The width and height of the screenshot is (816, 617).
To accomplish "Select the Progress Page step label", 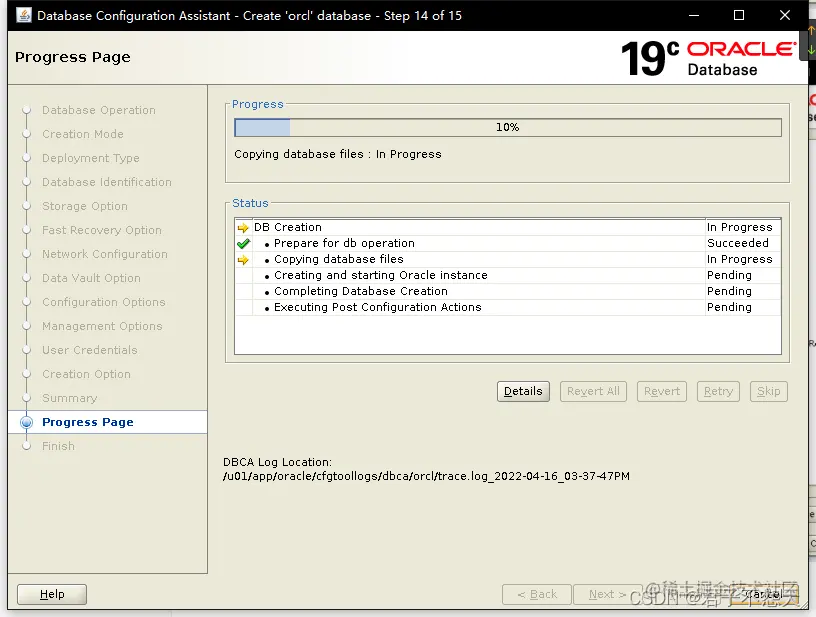I will click(87, 422).
